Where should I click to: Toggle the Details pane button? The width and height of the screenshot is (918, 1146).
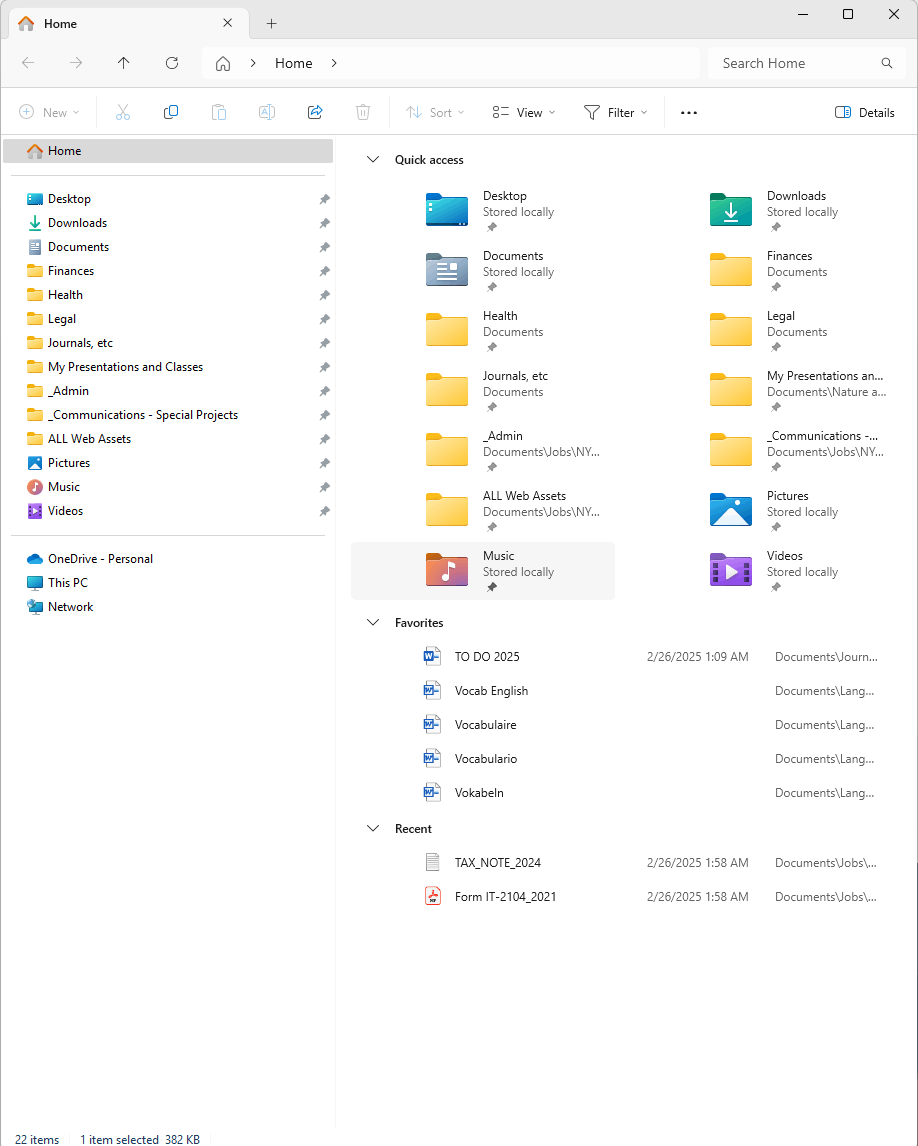coord(865,113)
